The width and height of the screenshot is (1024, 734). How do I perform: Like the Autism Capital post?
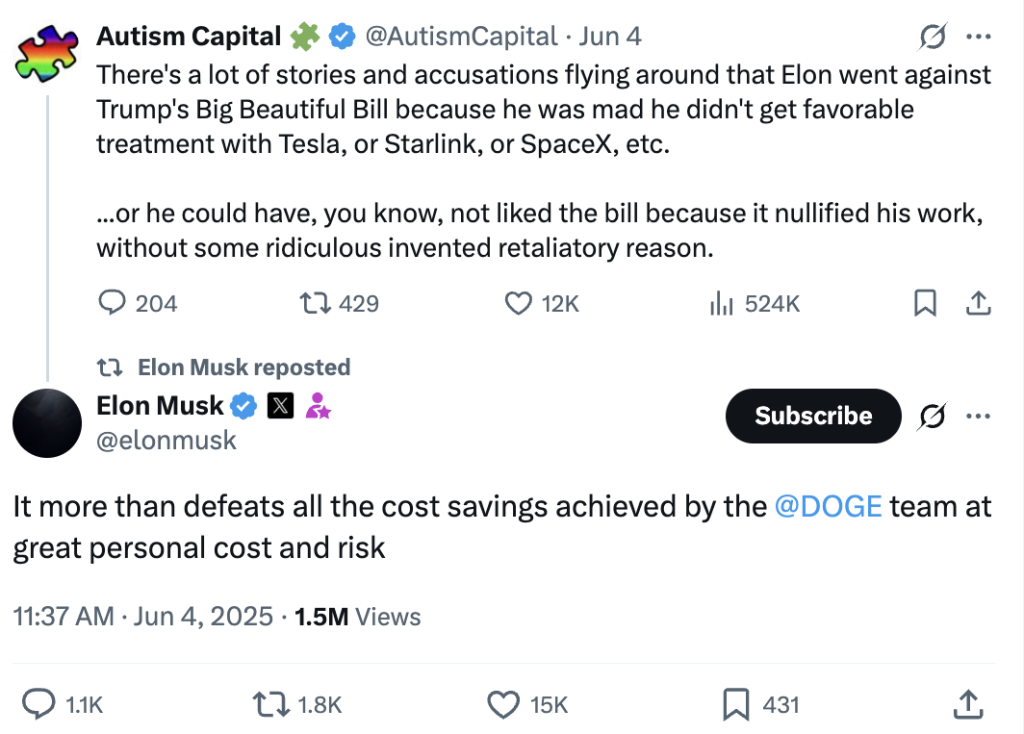click(x=518, y=303)
